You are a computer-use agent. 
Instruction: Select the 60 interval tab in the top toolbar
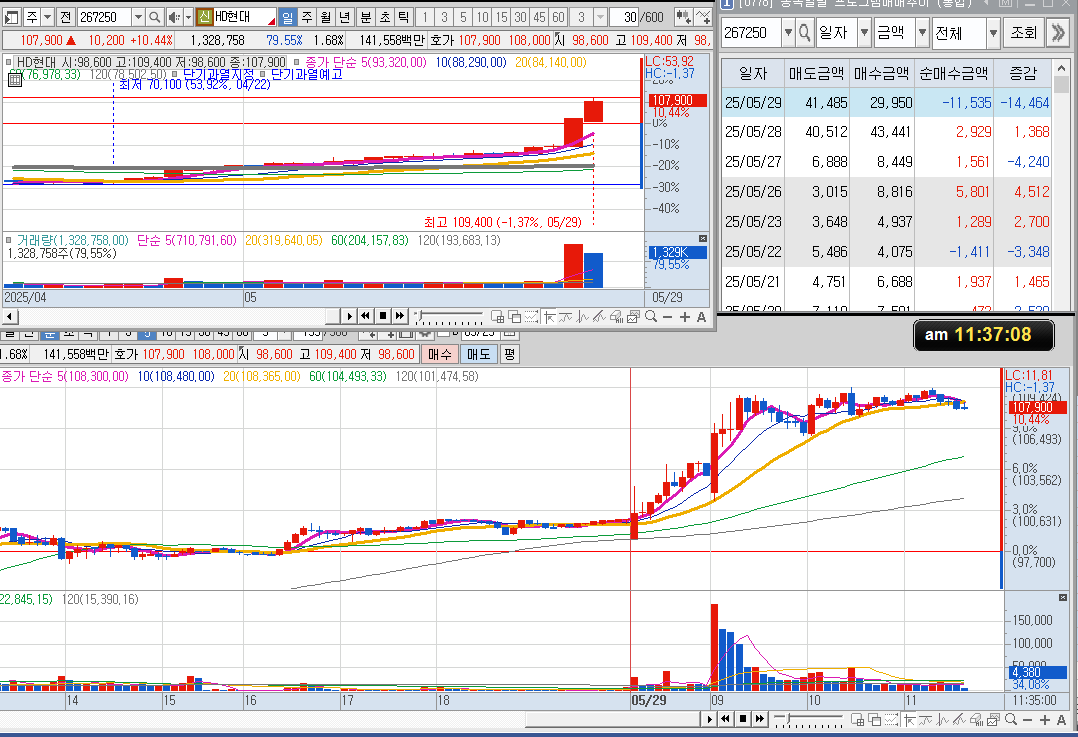pos(558,16)
